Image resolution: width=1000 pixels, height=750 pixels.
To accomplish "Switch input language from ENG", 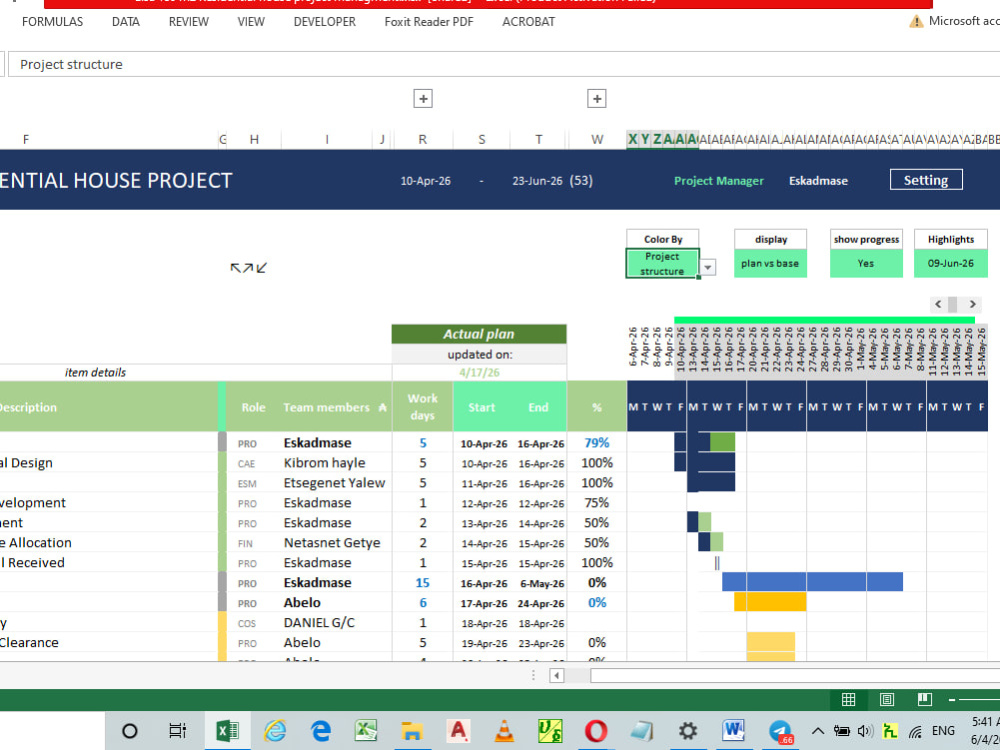I will pos(943,731).
